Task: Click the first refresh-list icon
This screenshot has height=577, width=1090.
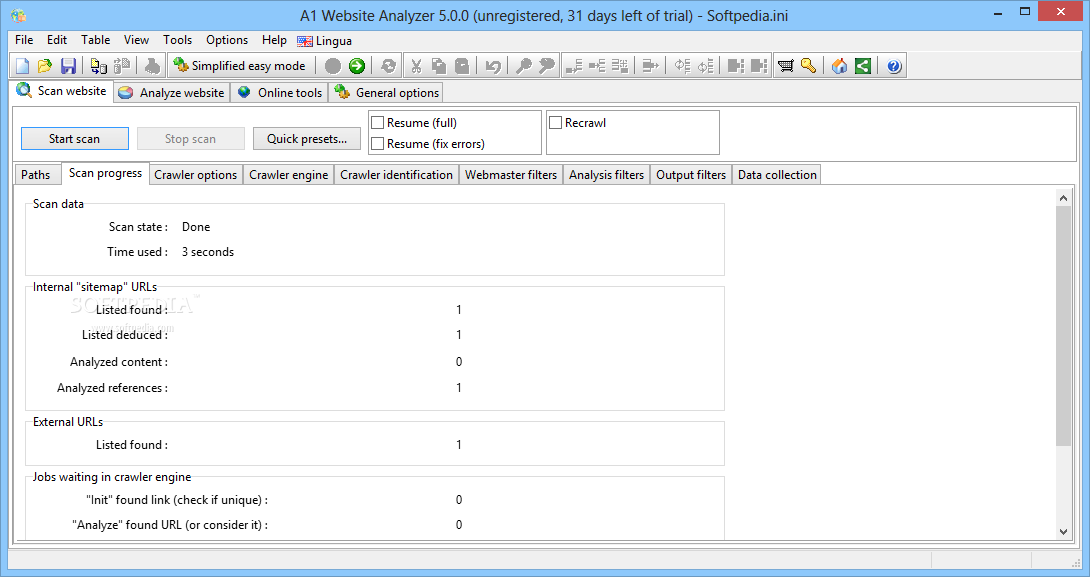Action: [x=683, y=66]
